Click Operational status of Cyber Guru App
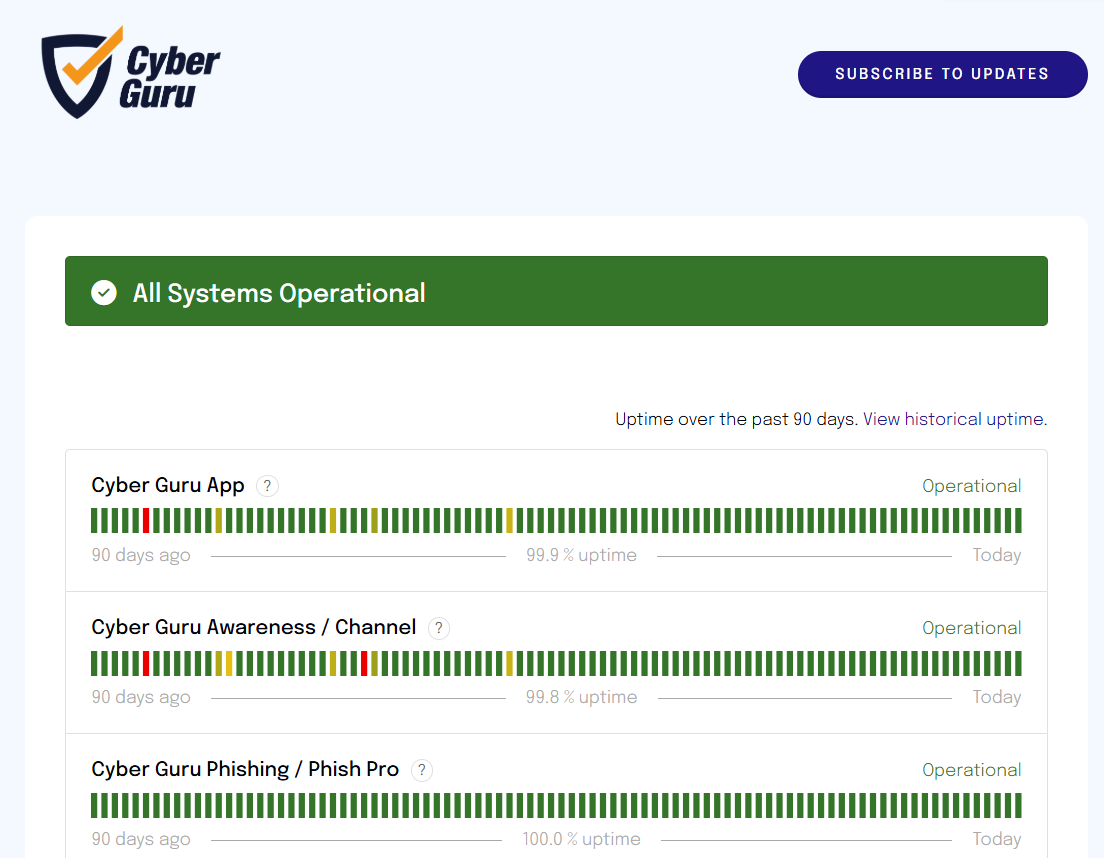The width and height of the screenshot is (1104, 858). [972, 486]
